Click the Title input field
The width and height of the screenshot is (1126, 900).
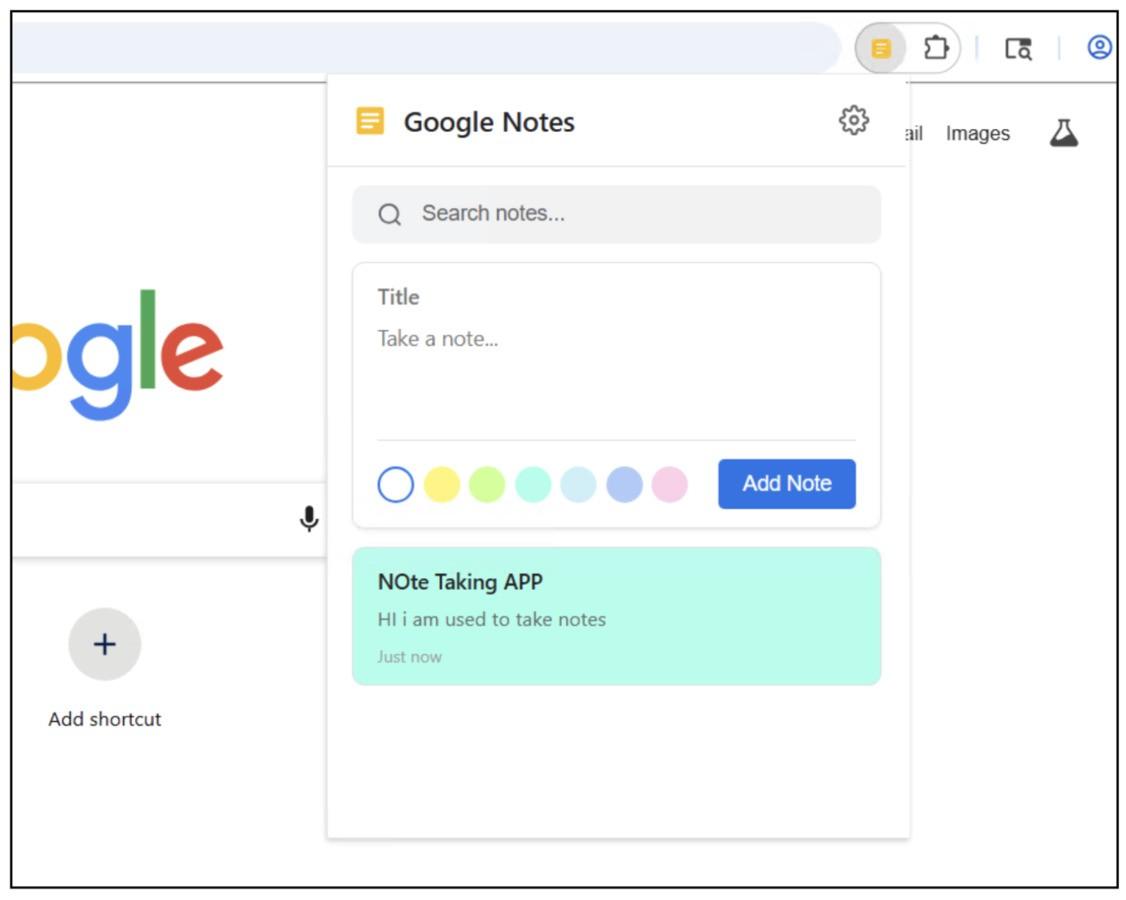click(616, 297)
